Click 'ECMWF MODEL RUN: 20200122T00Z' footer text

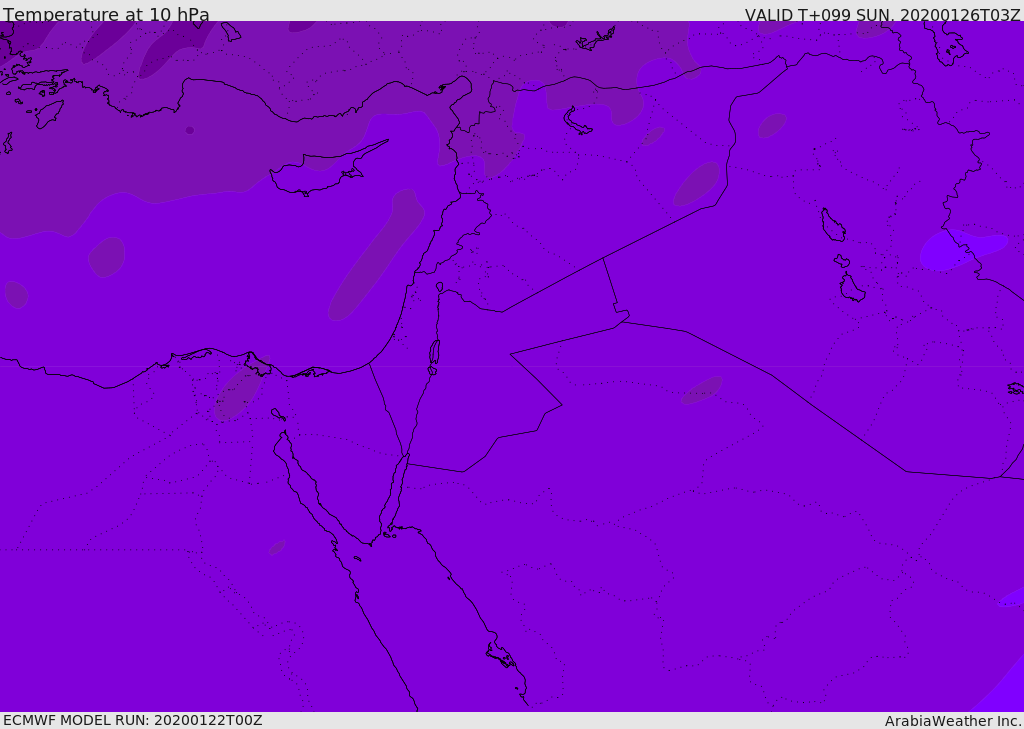coord(133,721)
